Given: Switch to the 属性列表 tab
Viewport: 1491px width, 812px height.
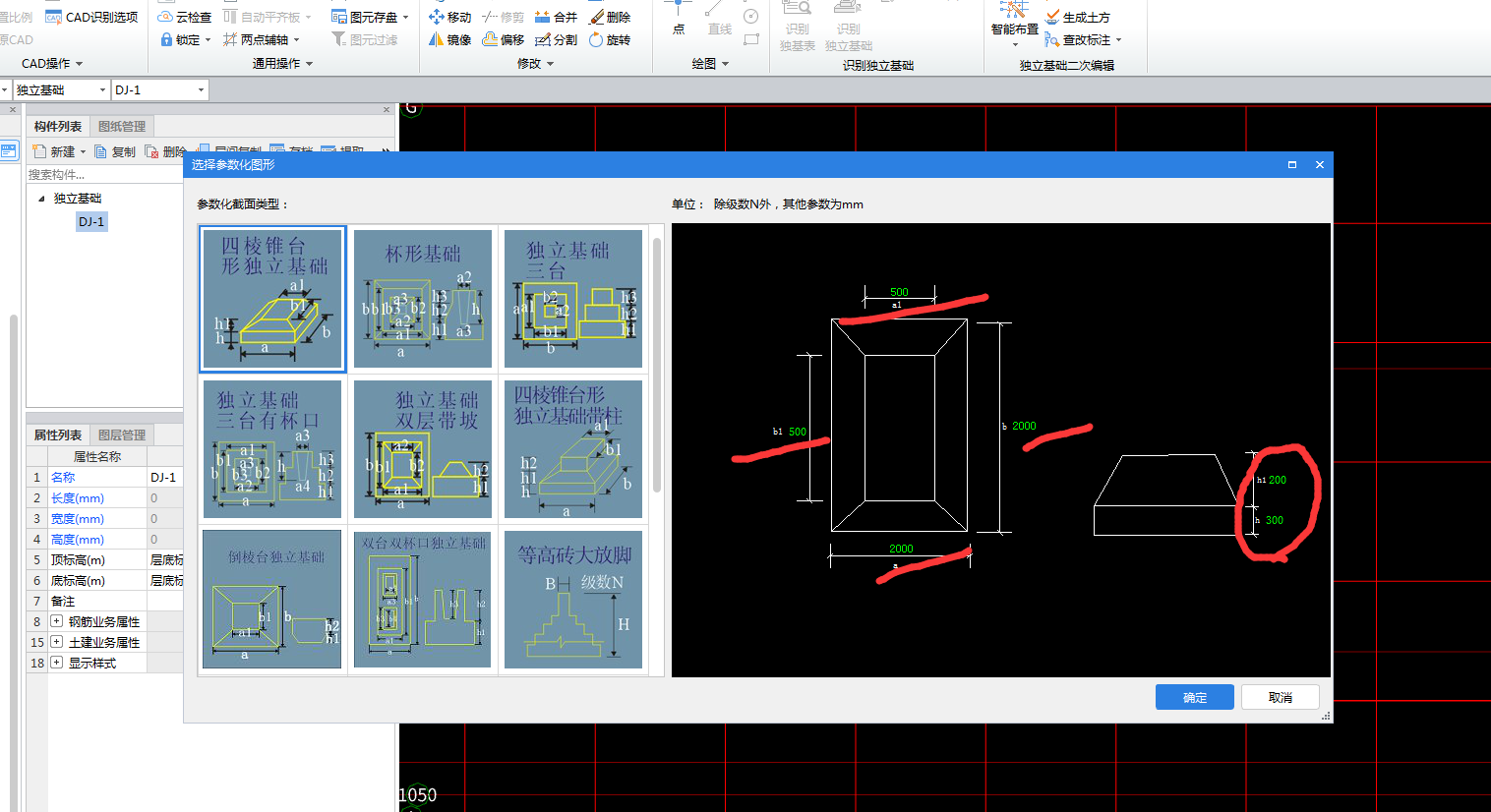Looking at the screenshot, I should click(x=58, y=435).
